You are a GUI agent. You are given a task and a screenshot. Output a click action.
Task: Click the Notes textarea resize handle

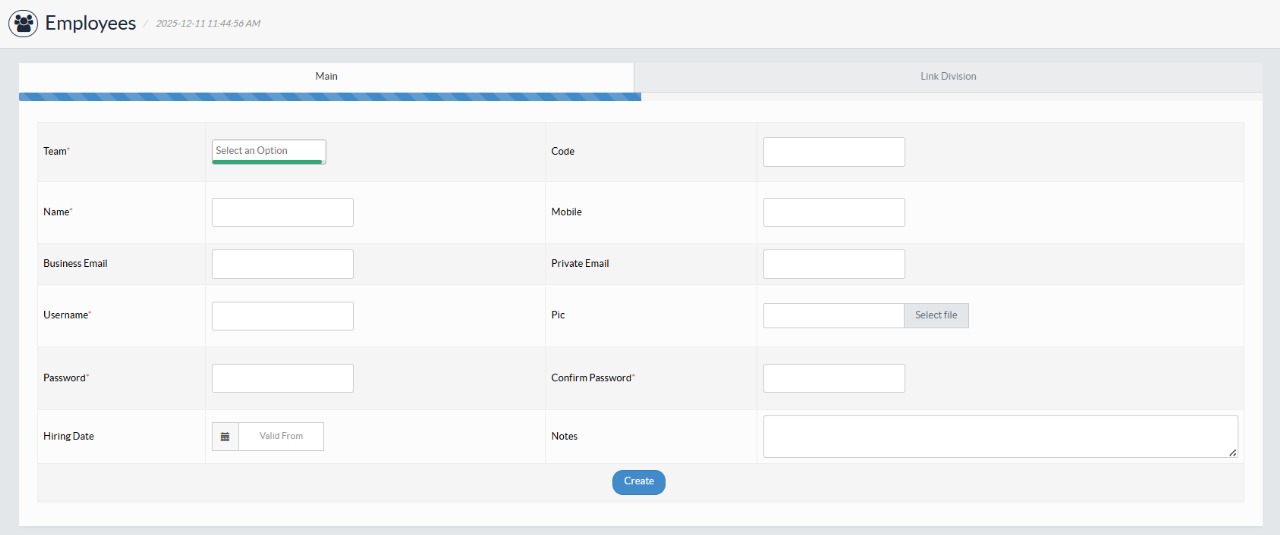pyautogui.click(x=1232, y=453)
